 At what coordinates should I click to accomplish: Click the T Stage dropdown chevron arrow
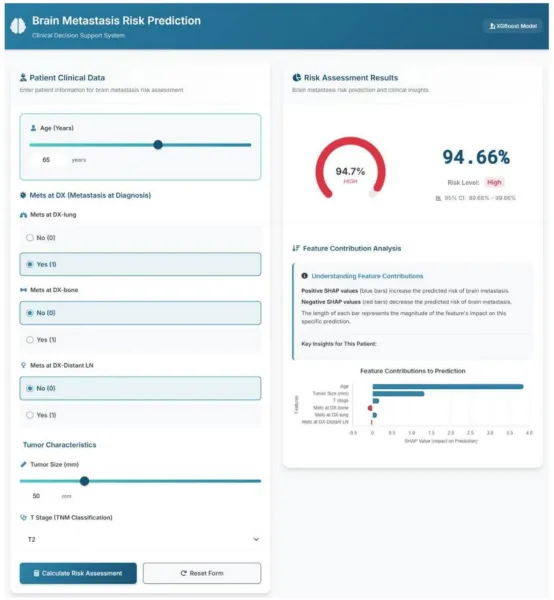pos(256,539)
